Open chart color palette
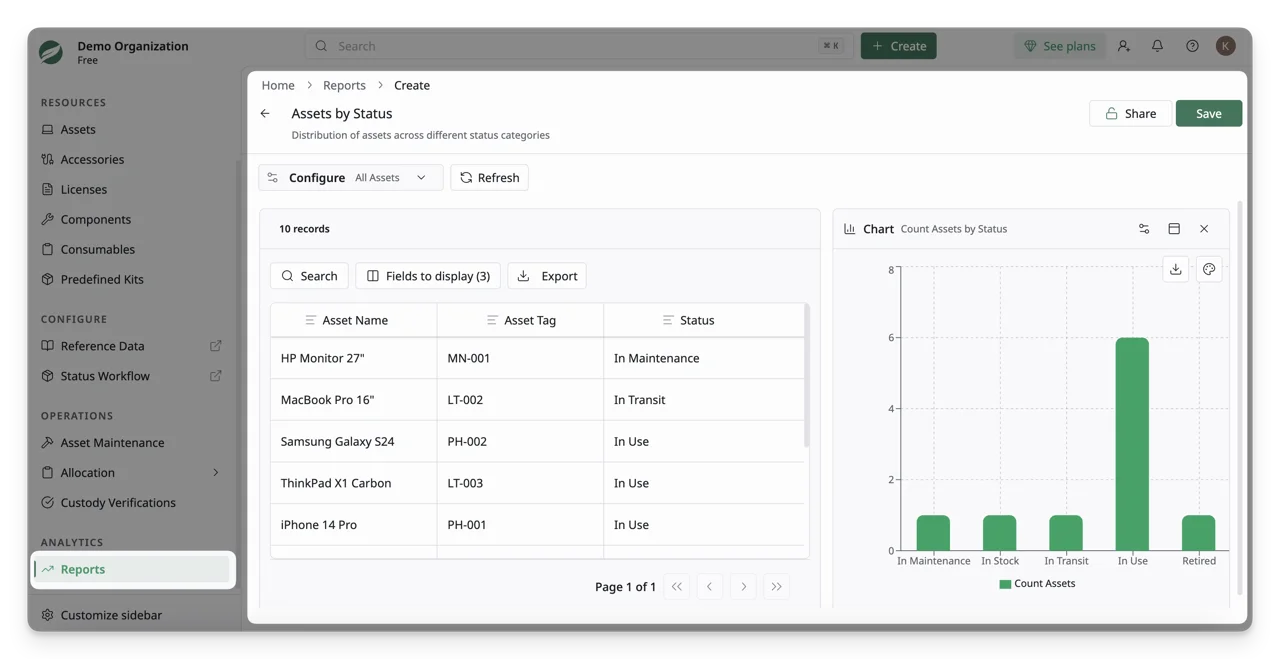 (x=1209, y=269)
